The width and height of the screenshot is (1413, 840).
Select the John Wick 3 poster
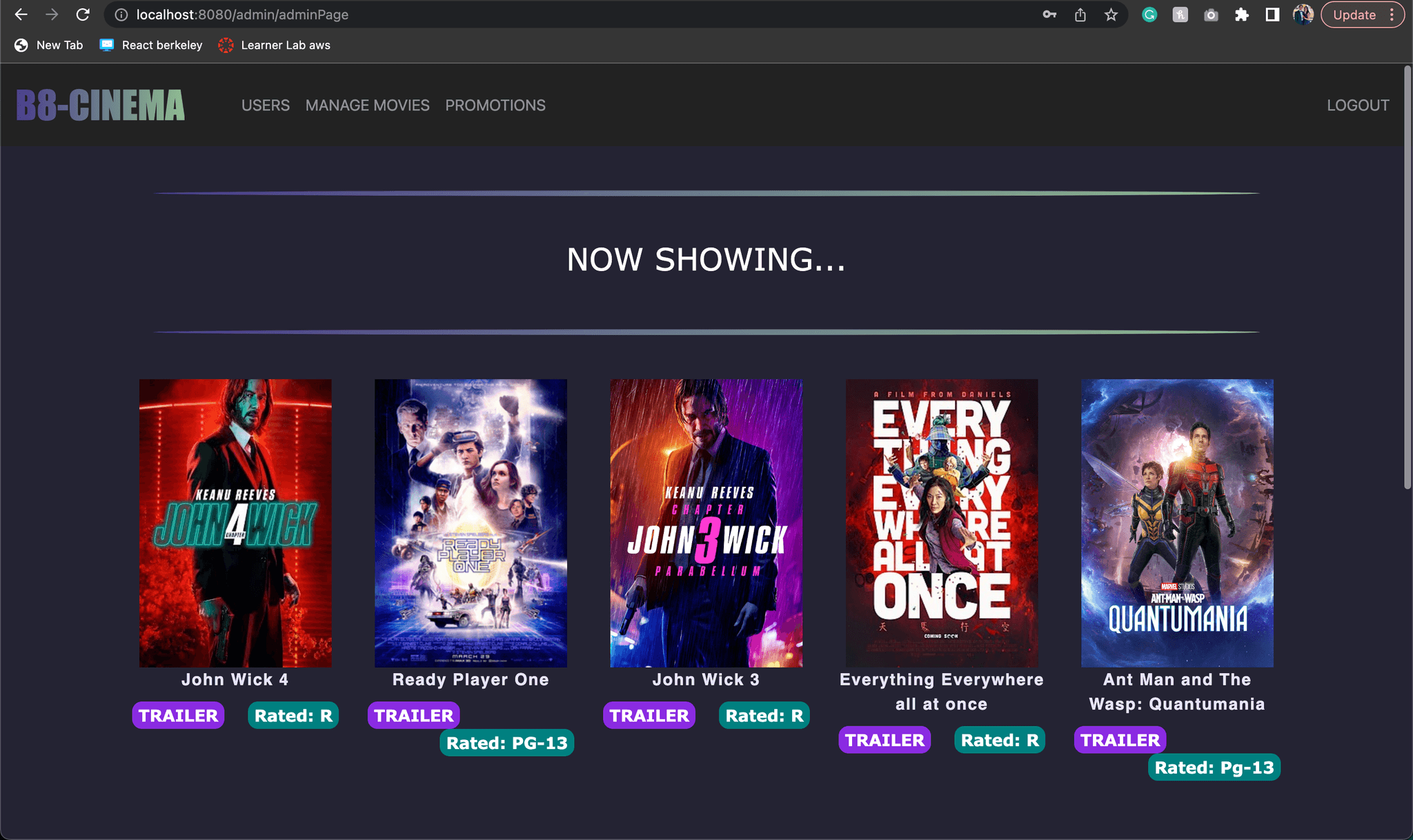click(706, 523)
